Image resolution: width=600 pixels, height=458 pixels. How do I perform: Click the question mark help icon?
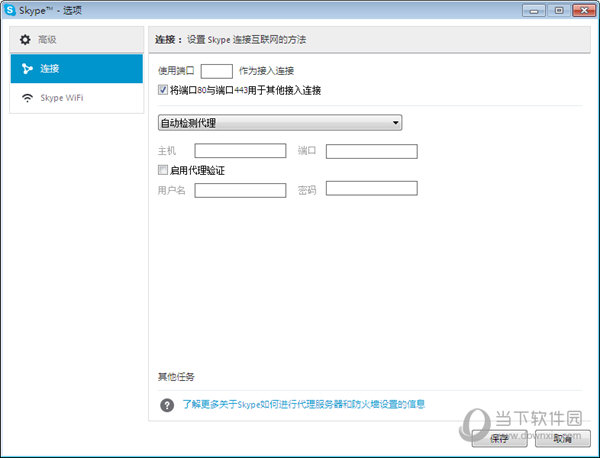point(167,404)
